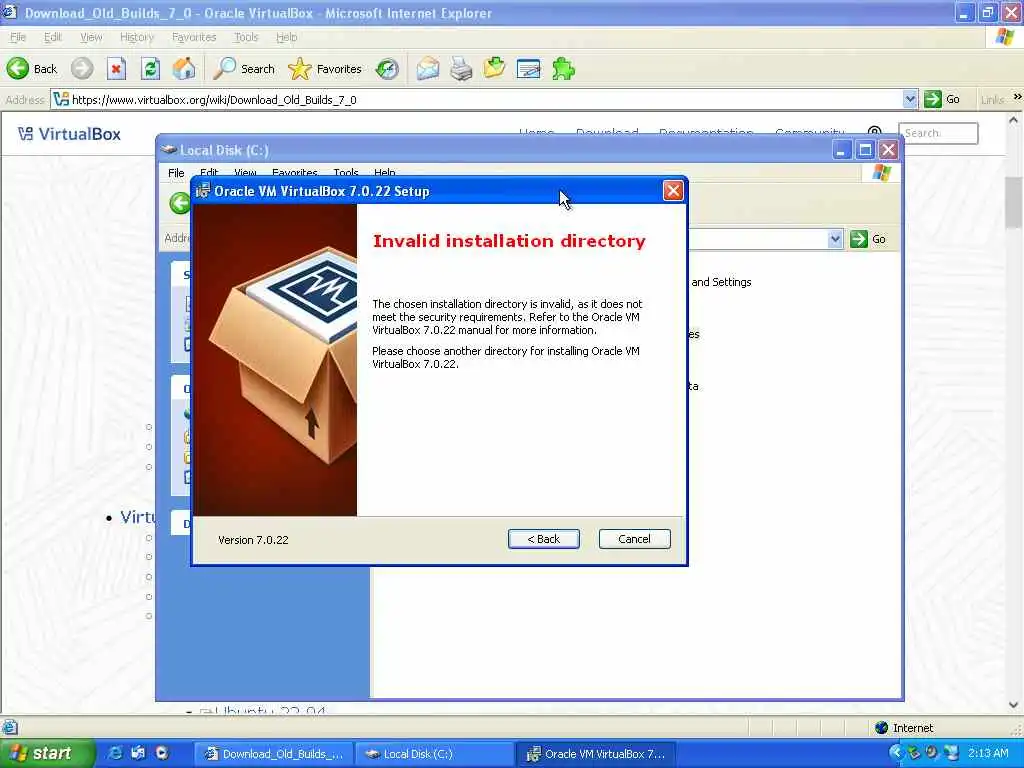Click the network computers tray icon
Viewport: 1024px width, 768px height.
click(952, 753)
